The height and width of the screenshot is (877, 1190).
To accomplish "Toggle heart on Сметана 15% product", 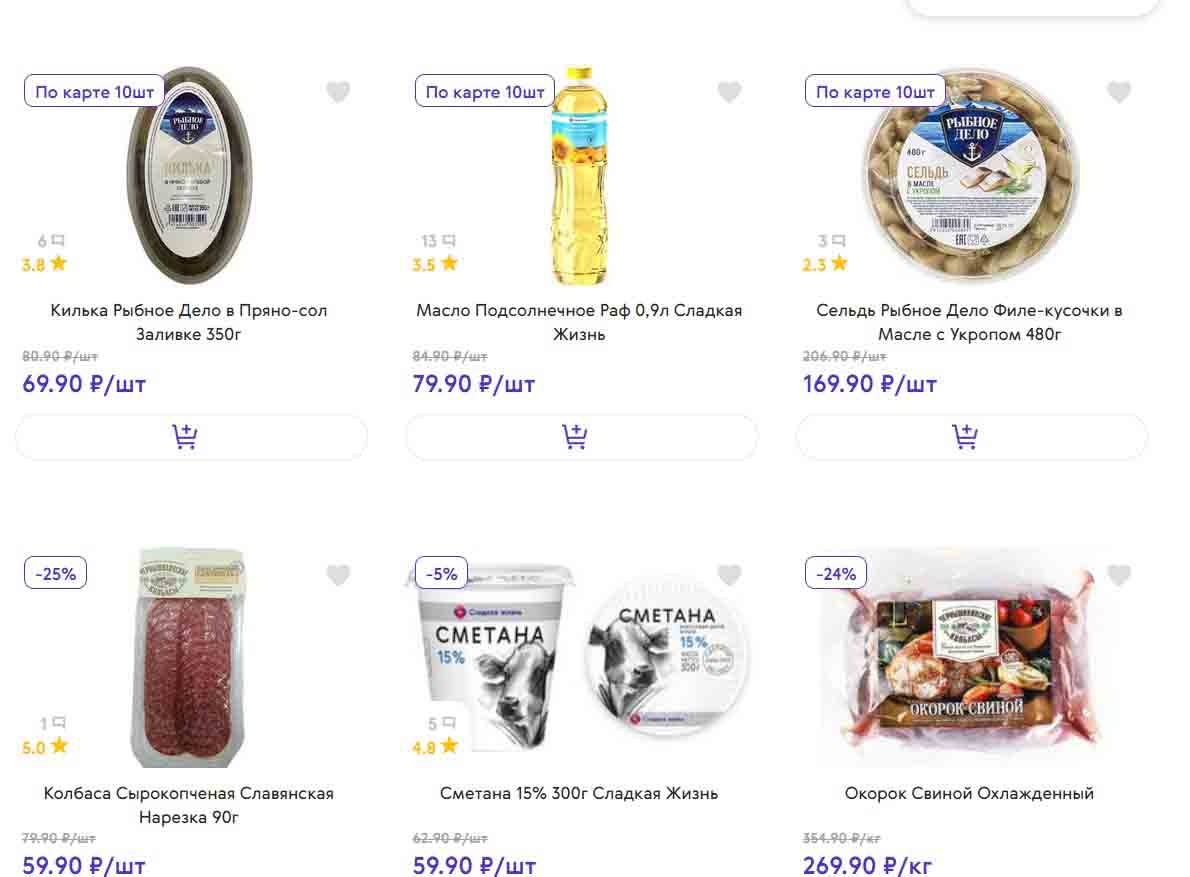I will click(x=729, y=575).
